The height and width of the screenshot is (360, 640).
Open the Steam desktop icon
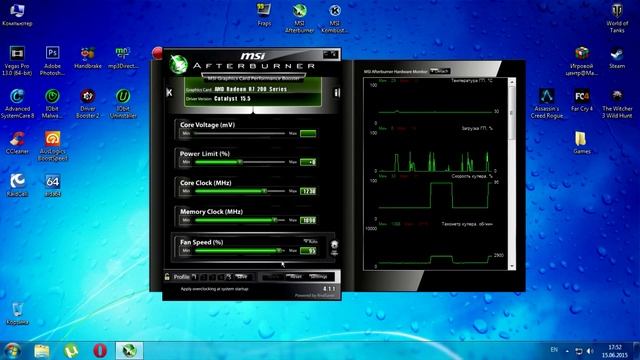pyautogui.click(x=617, y=57)
